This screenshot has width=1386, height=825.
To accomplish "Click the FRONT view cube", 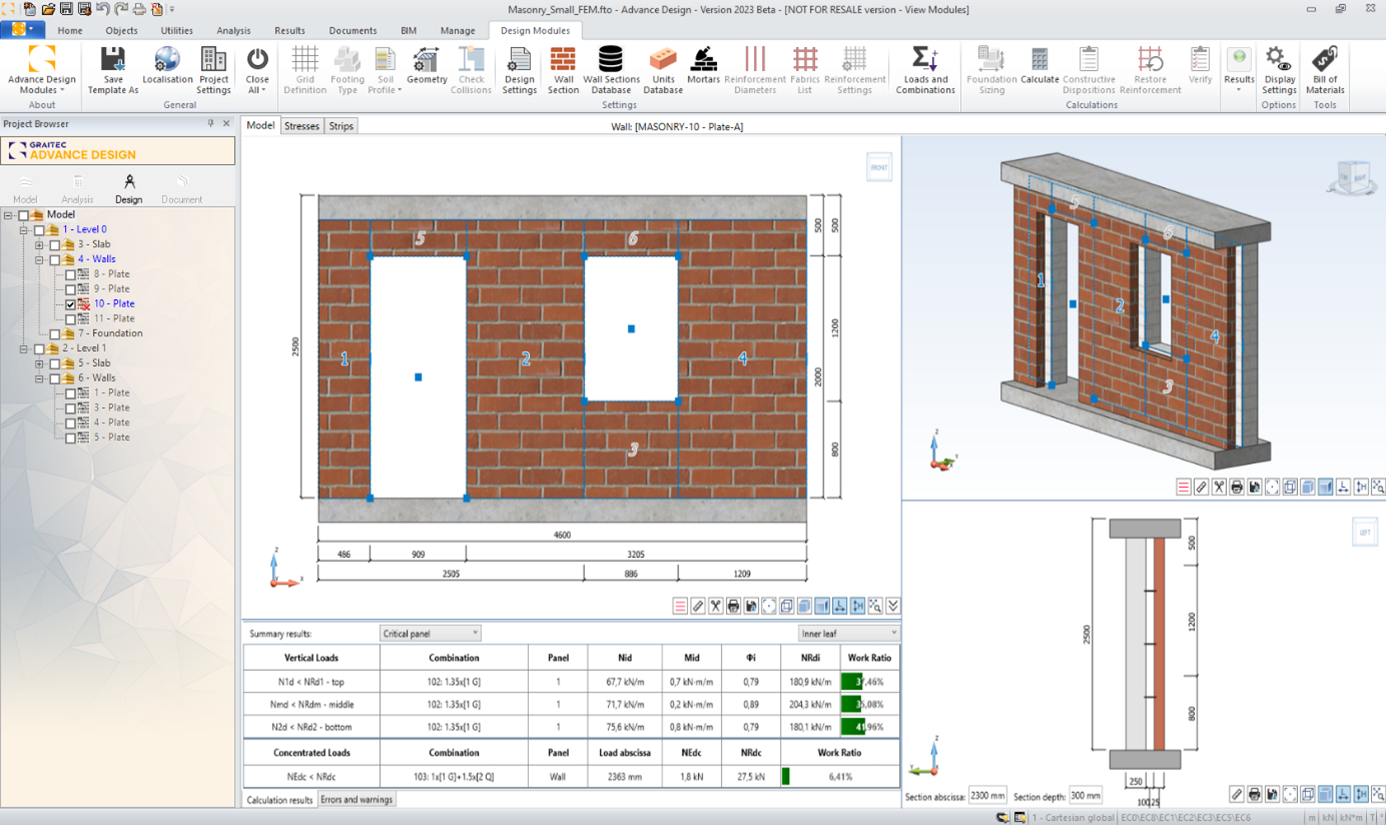I will pyautogui.click(x=879, y=167).
